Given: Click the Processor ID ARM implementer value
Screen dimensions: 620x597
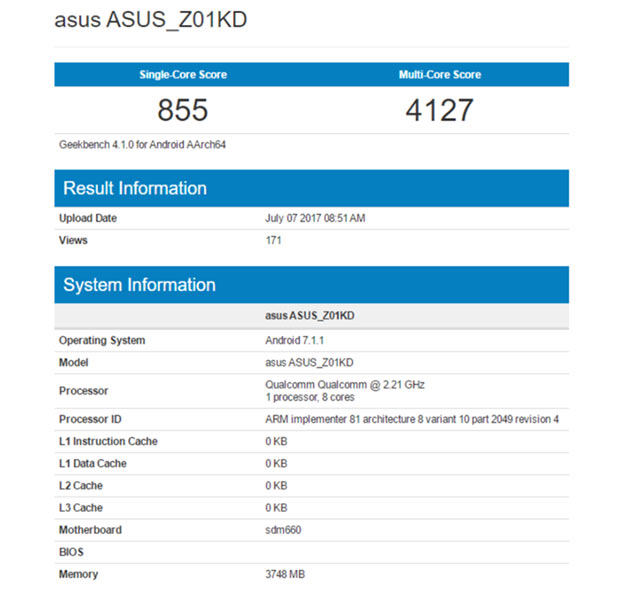Looking at the screenshot, I should click(411, 419).
